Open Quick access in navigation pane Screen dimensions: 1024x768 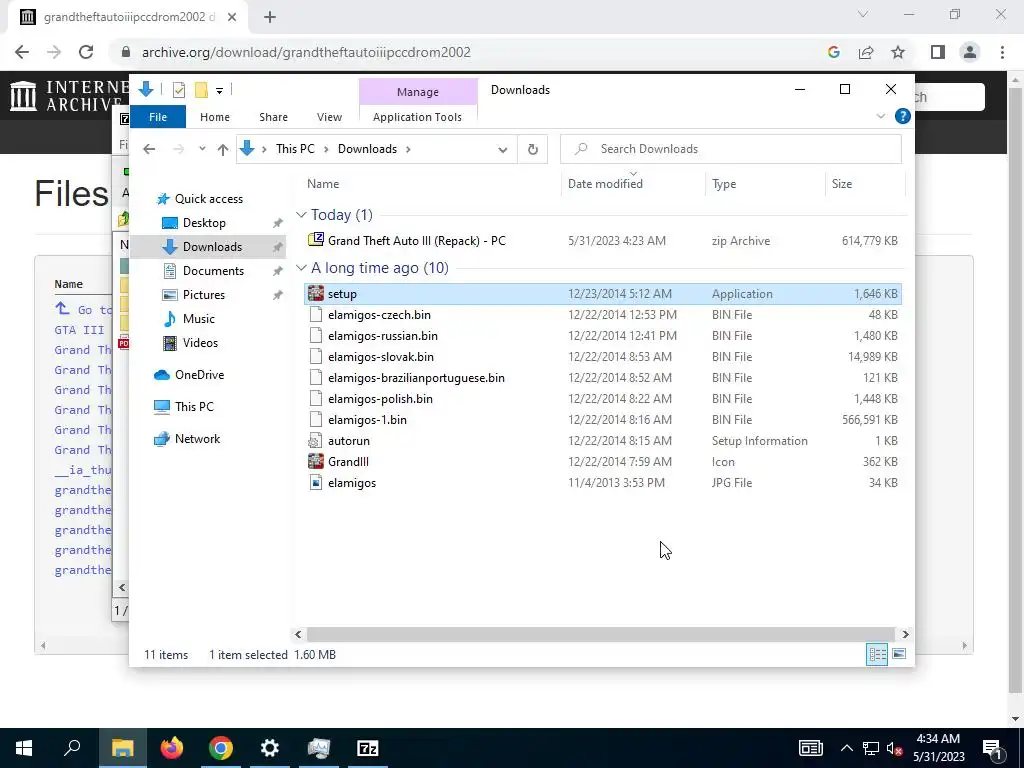point(208,199)
